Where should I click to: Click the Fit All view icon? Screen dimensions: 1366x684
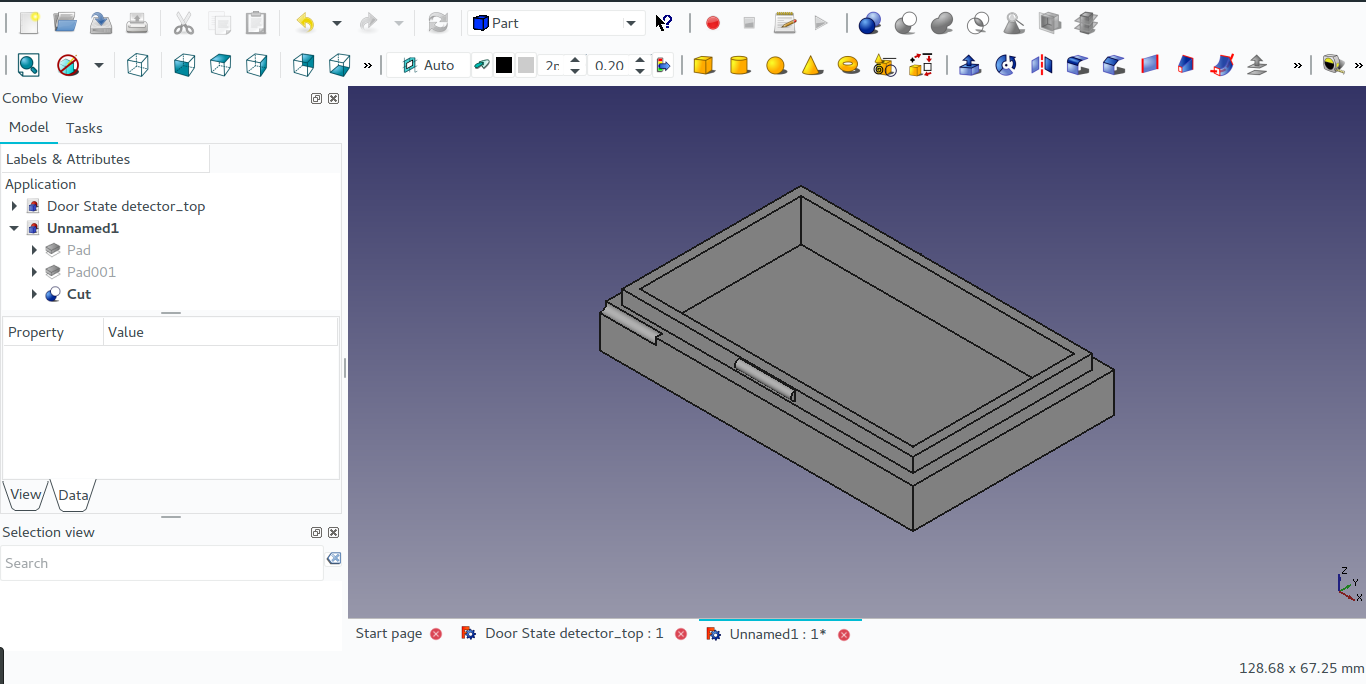28,65
